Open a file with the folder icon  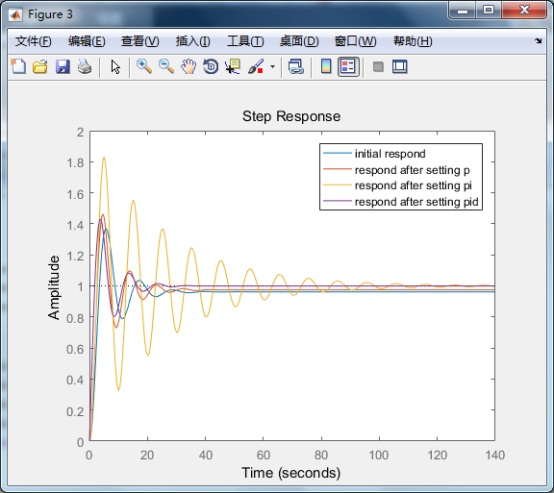point(40,66)
